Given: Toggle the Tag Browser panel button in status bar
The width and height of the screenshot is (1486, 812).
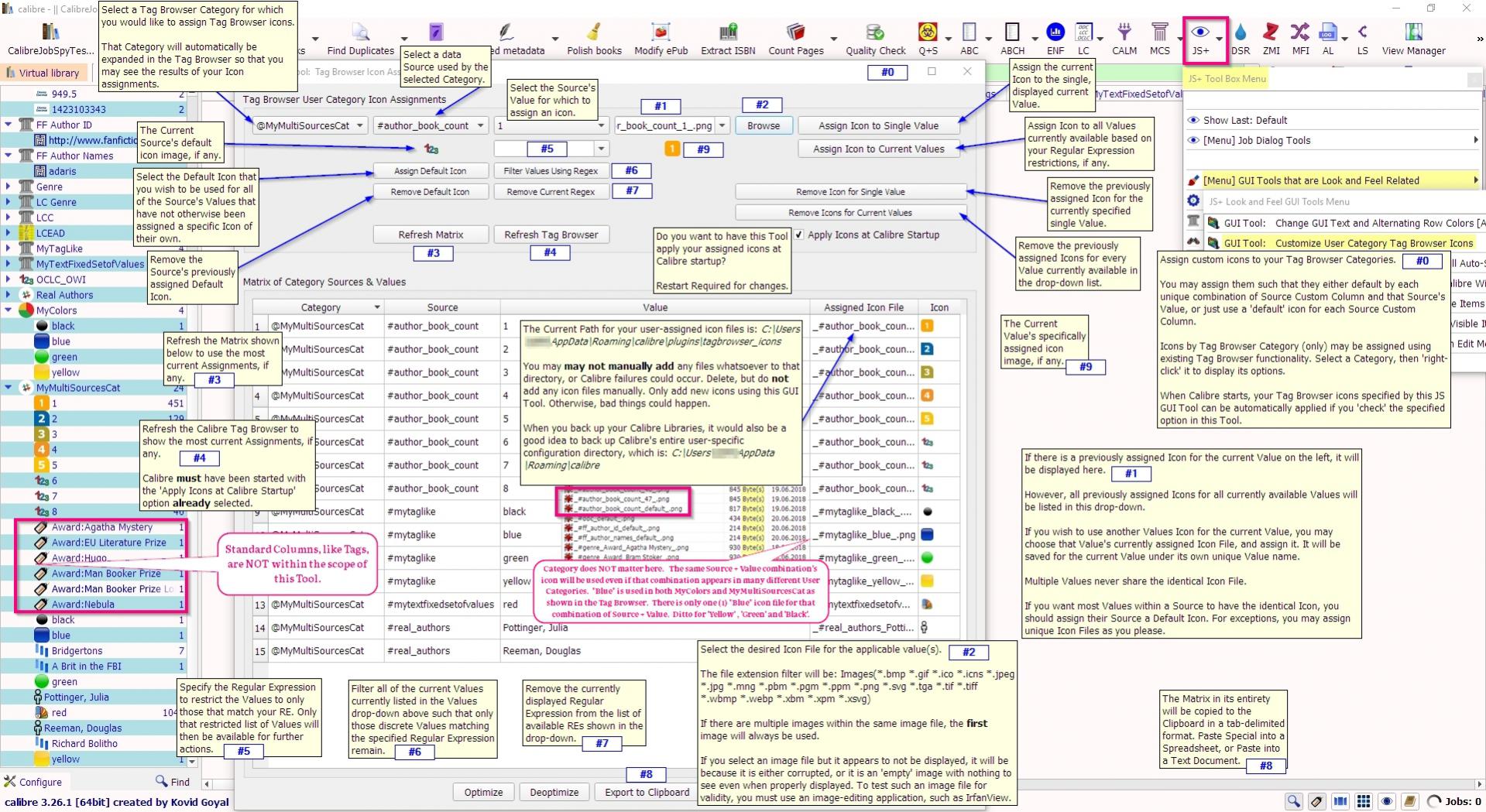Looking at the screenshot, I should tap(1316, 801).
